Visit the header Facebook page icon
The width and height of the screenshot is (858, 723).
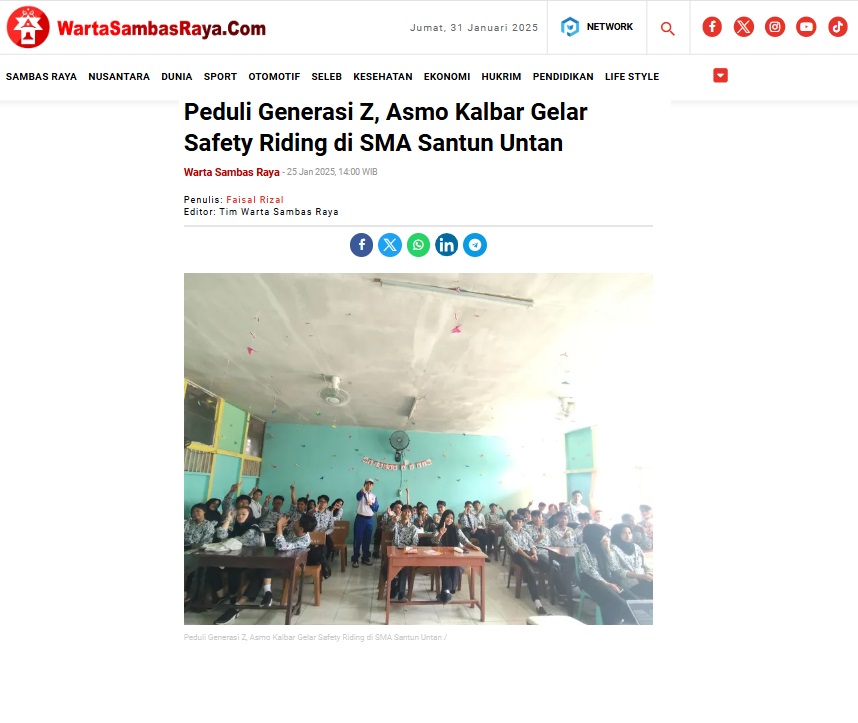point(712,27)
